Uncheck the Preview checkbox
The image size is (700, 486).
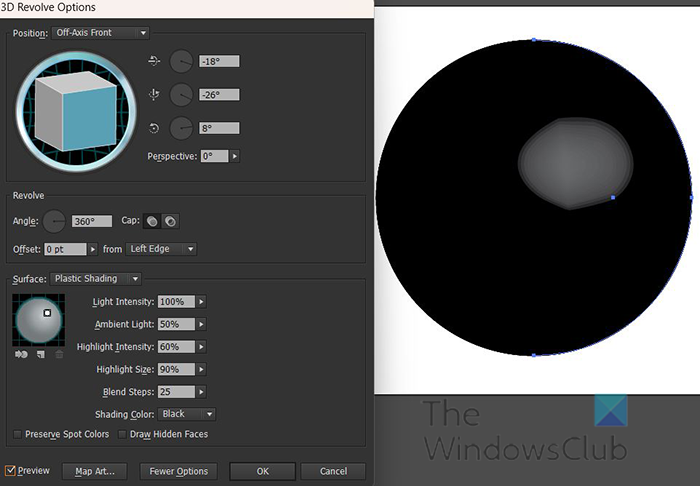[10, 471]
